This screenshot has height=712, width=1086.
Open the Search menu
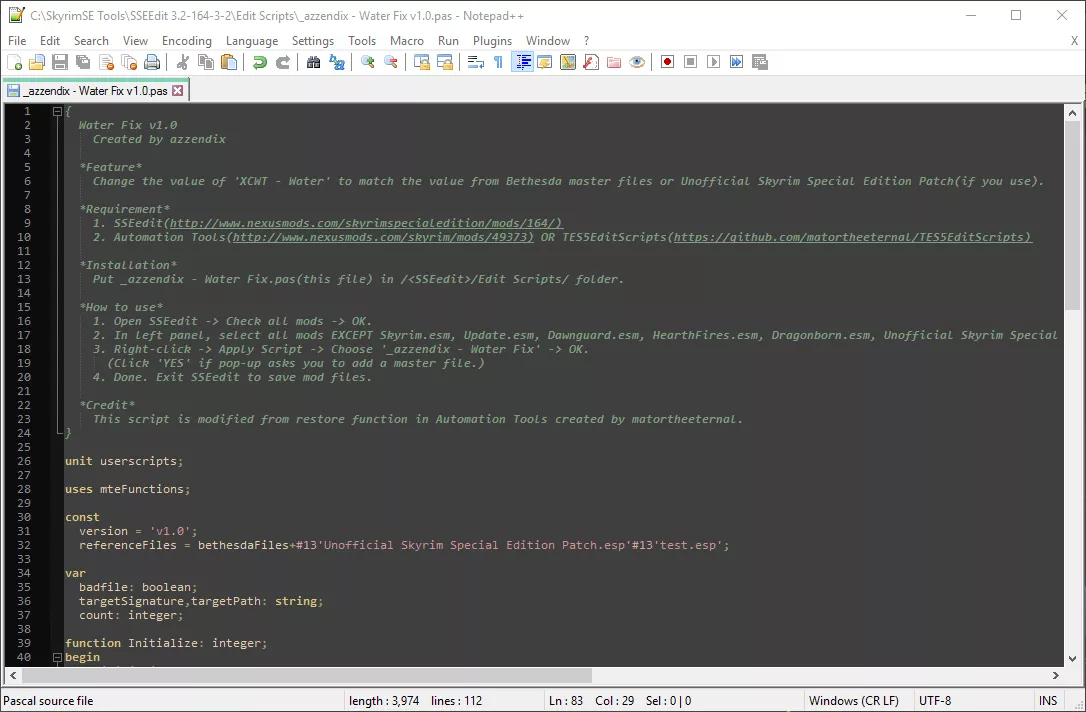pos(91,41)
